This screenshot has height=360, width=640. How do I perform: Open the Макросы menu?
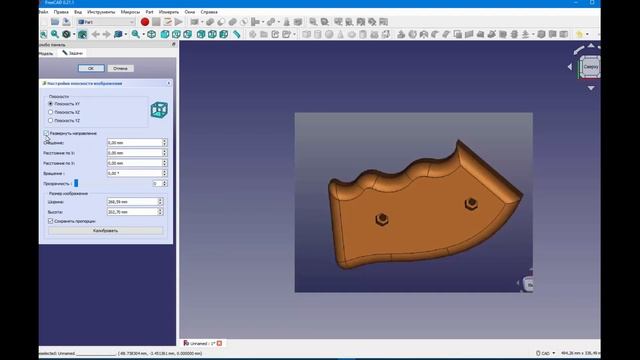coord(130,12)
